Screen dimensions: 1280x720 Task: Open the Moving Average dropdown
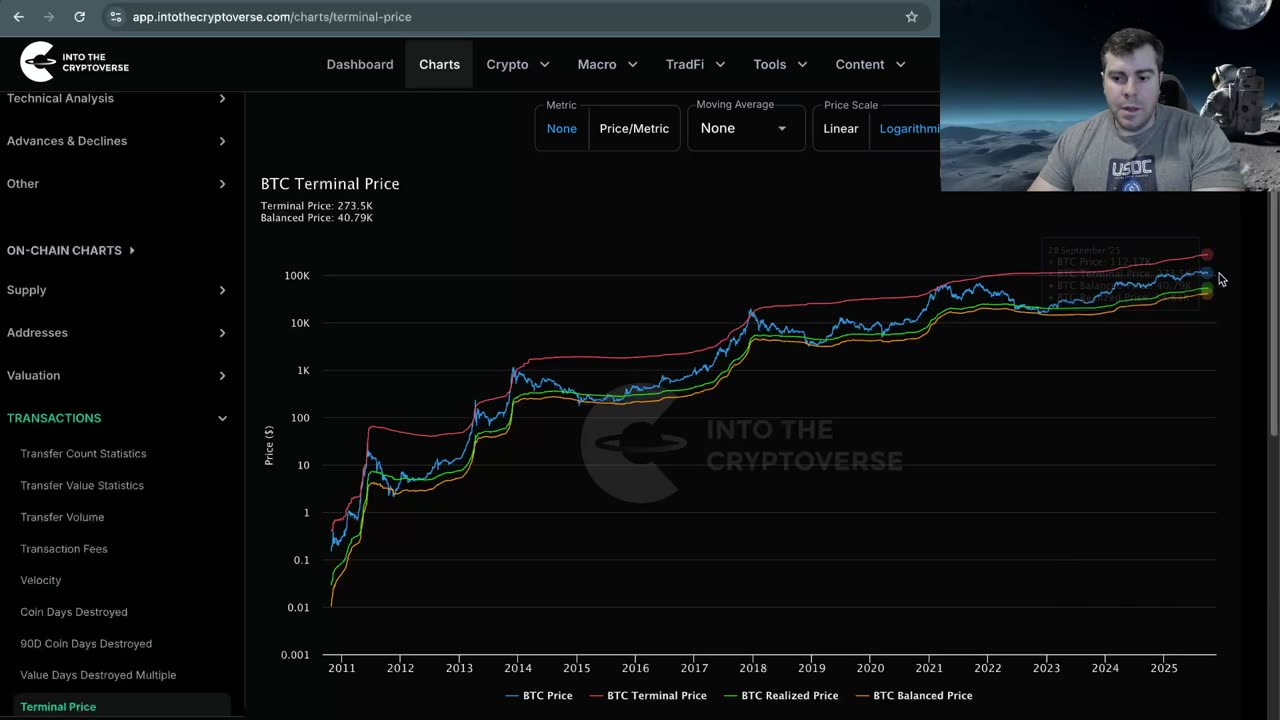[x=745, y=128]
